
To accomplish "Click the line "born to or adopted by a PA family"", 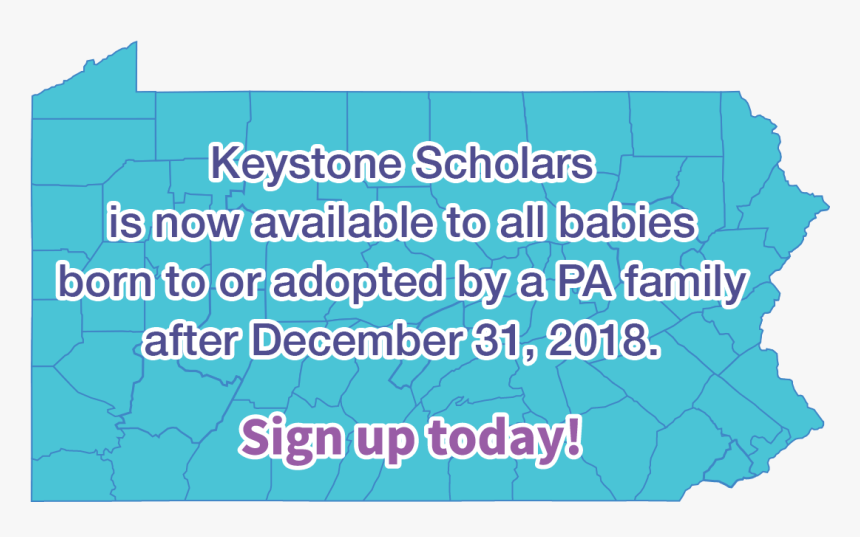I will tap(402, 282).
